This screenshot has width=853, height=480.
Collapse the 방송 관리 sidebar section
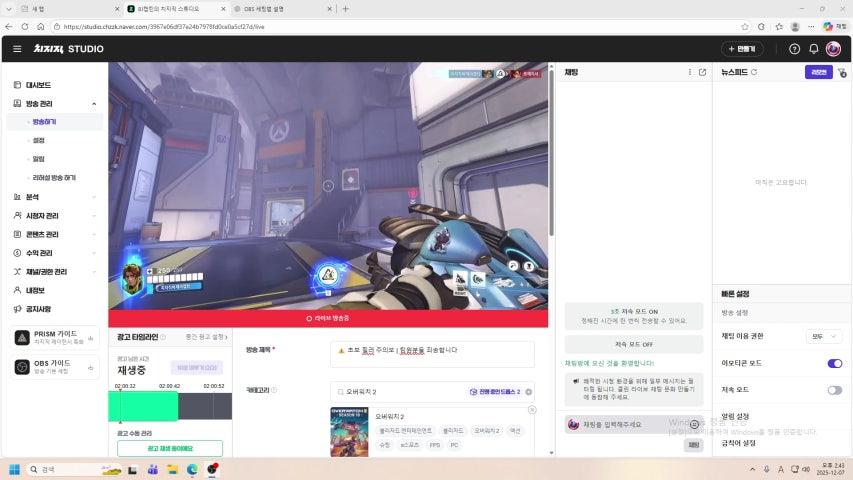(94, 103)
